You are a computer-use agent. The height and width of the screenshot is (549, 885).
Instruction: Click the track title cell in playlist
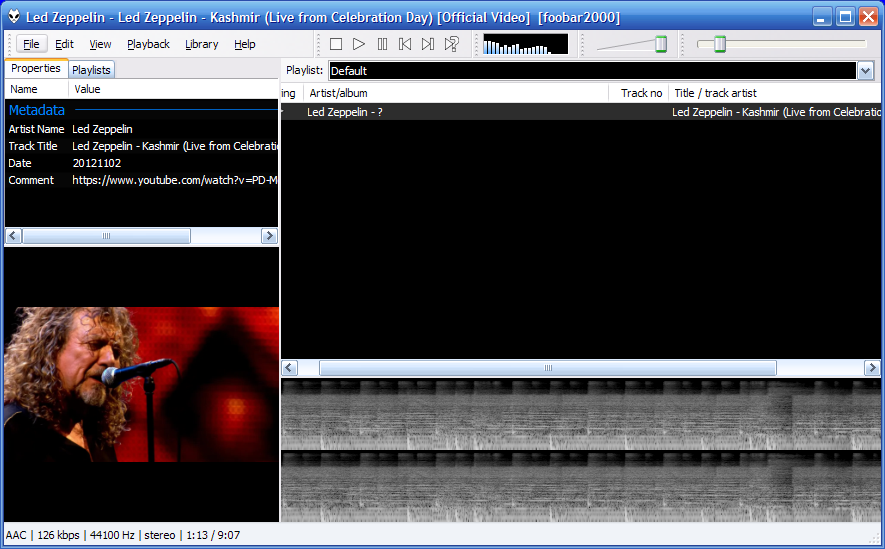coord(776,112)
